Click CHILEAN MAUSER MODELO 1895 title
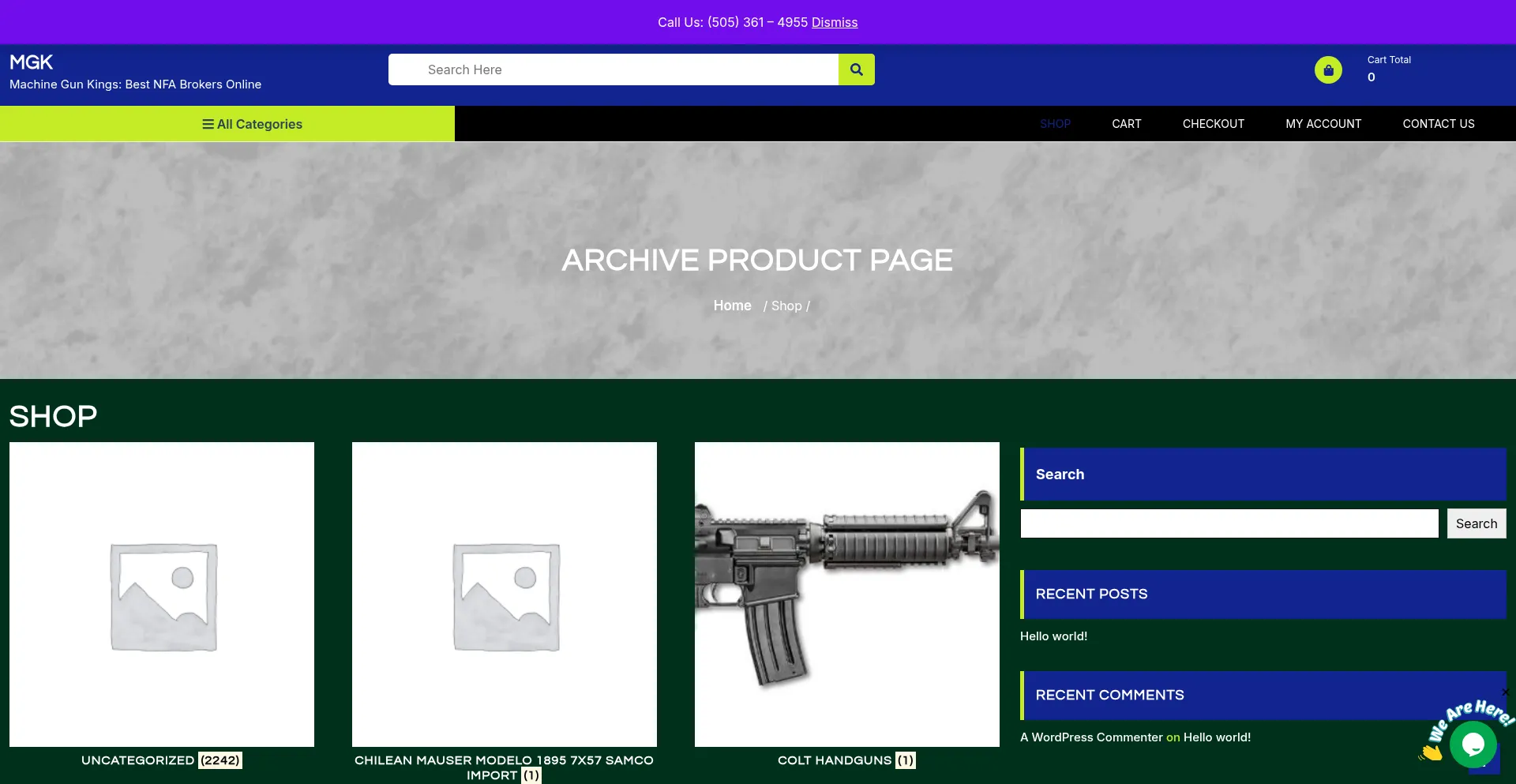This screenshot has height=784, width=1516. (x=504, y=767)
